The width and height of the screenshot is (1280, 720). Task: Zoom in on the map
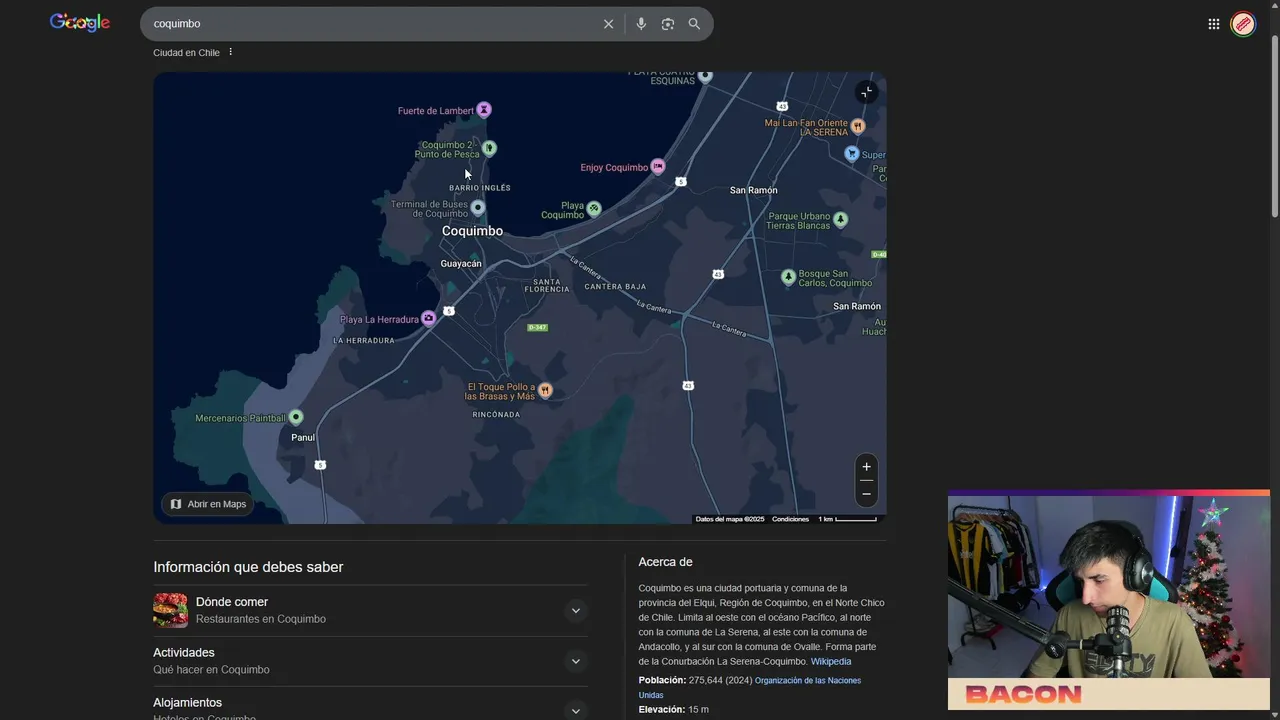(866, 467)
